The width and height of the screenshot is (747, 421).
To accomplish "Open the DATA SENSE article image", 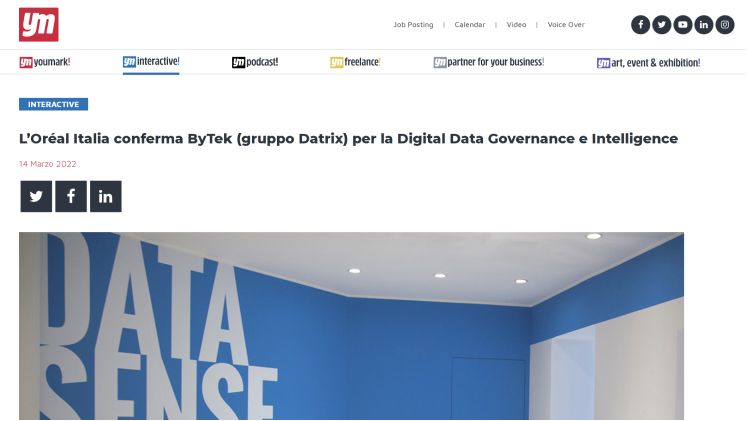I will (x=351, y=326).
